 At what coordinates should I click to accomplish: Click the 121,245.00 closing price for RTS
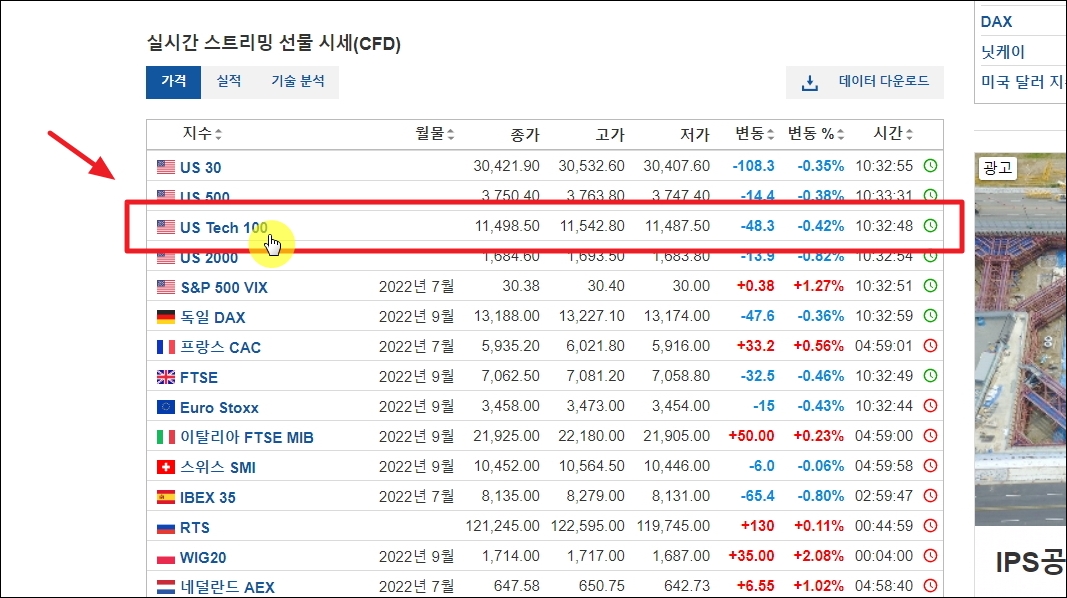(502, 526)
